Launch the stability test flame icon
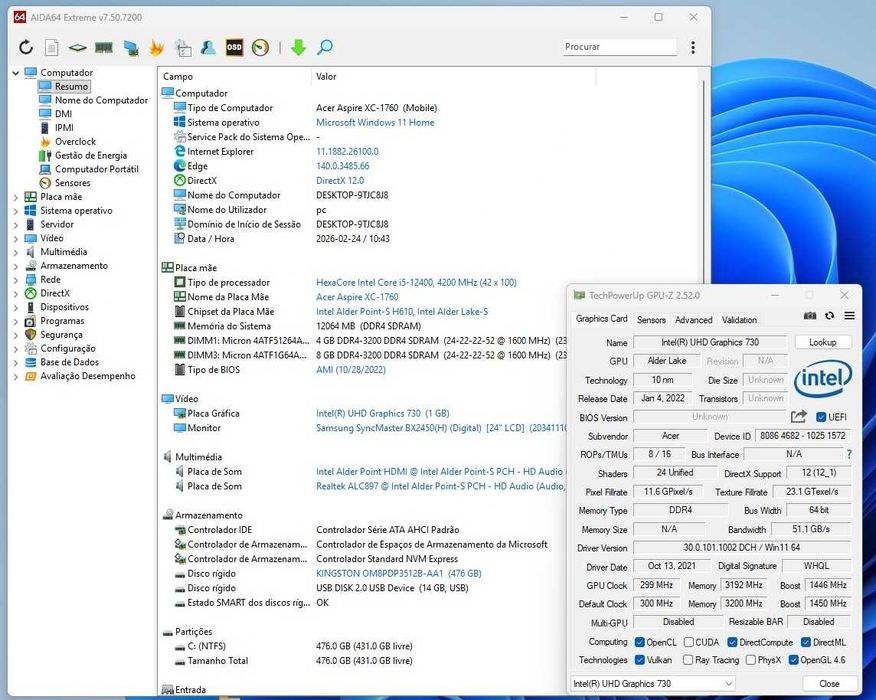Screen dimensions: 876x700 pos(156,47)
